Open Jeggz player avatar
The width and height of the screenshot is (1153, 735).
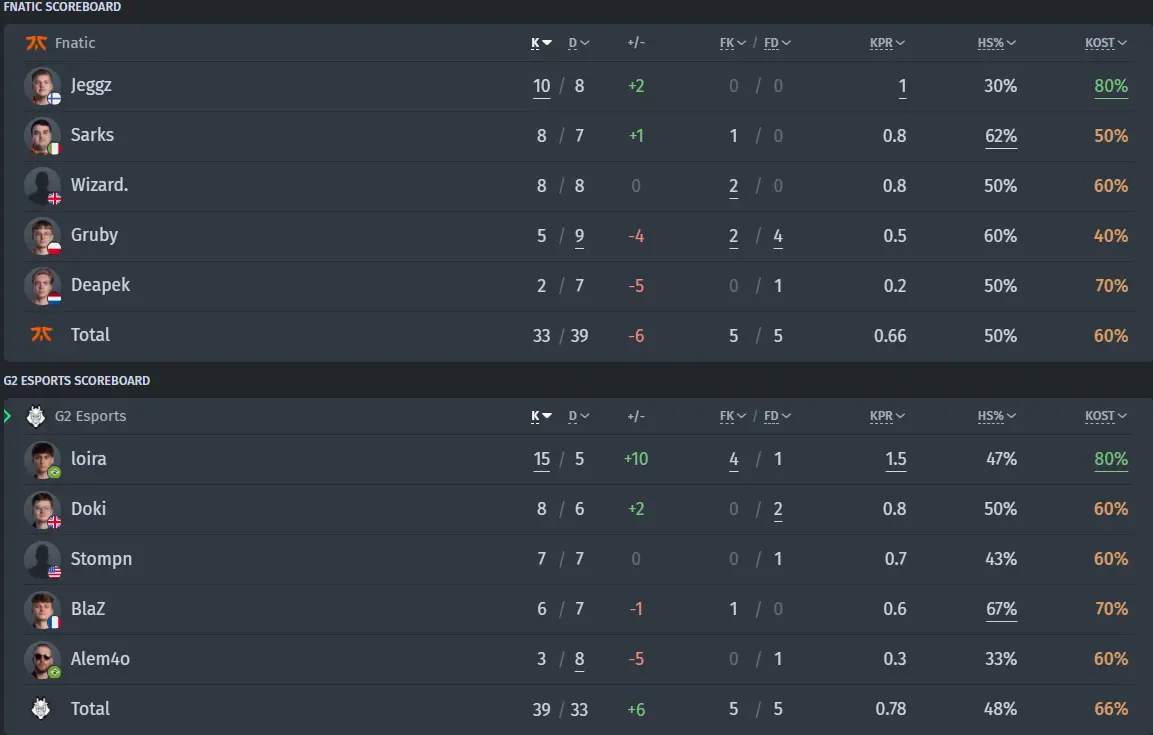pos(42,86)
